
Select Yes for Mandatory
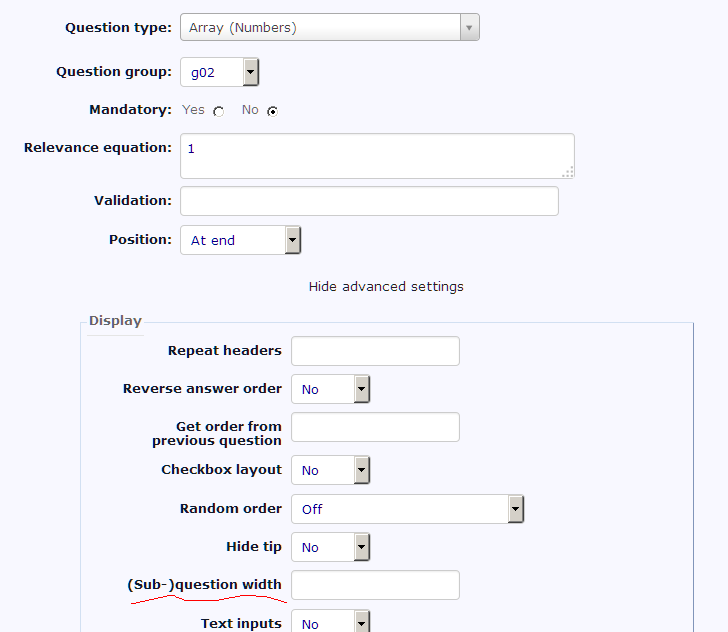pyautogui.click(x=218, y=111)
